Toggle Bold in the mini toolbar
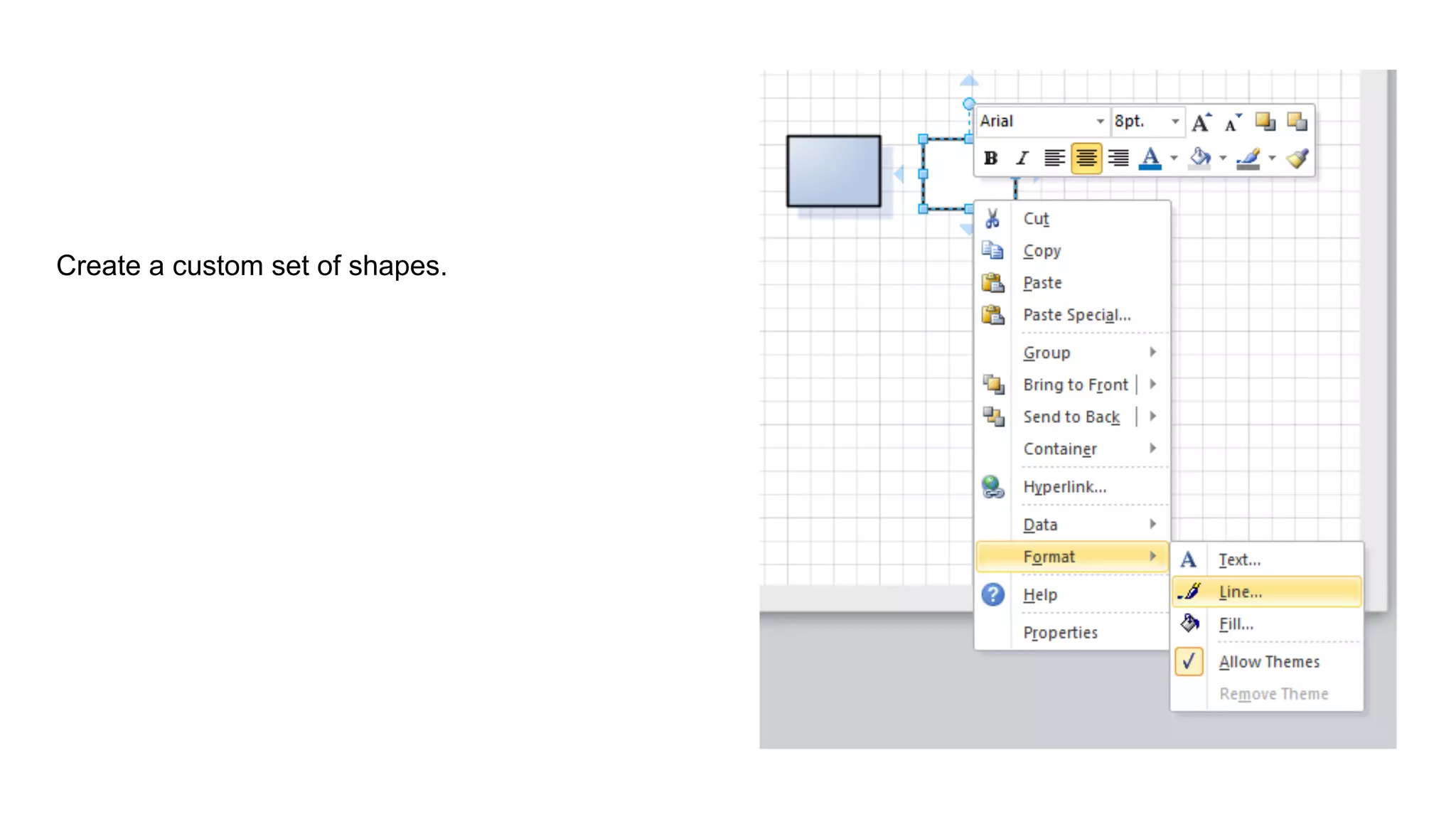Screen dimensions: 1456x819 coord(990,158)
